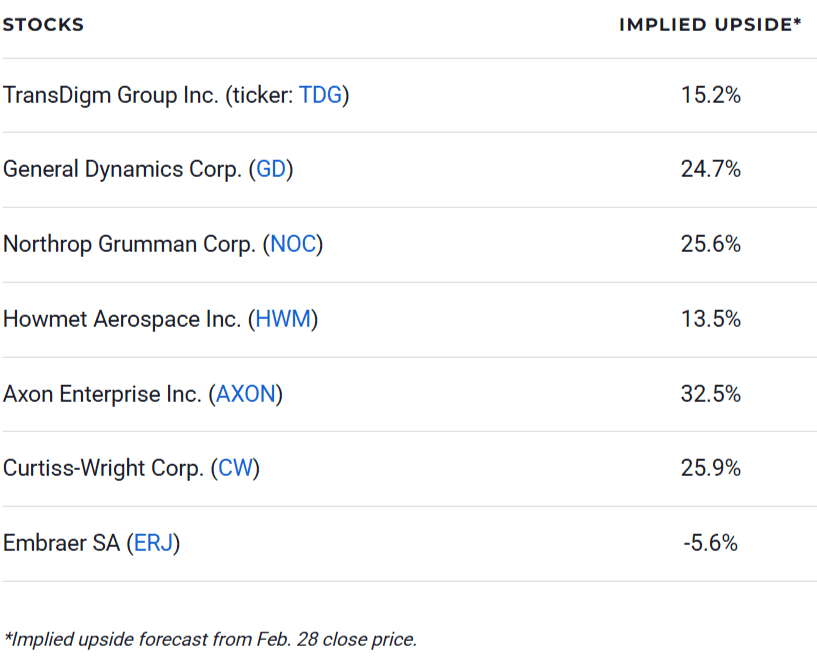Select the 25.6% upside value
This screenshot has height=668, width=817.
710,244
